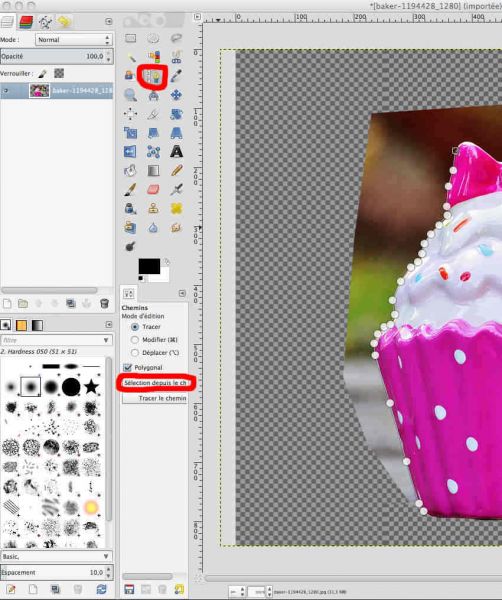
Task: Select the Paths tool circled in red
Action: (x=153, y=77)
